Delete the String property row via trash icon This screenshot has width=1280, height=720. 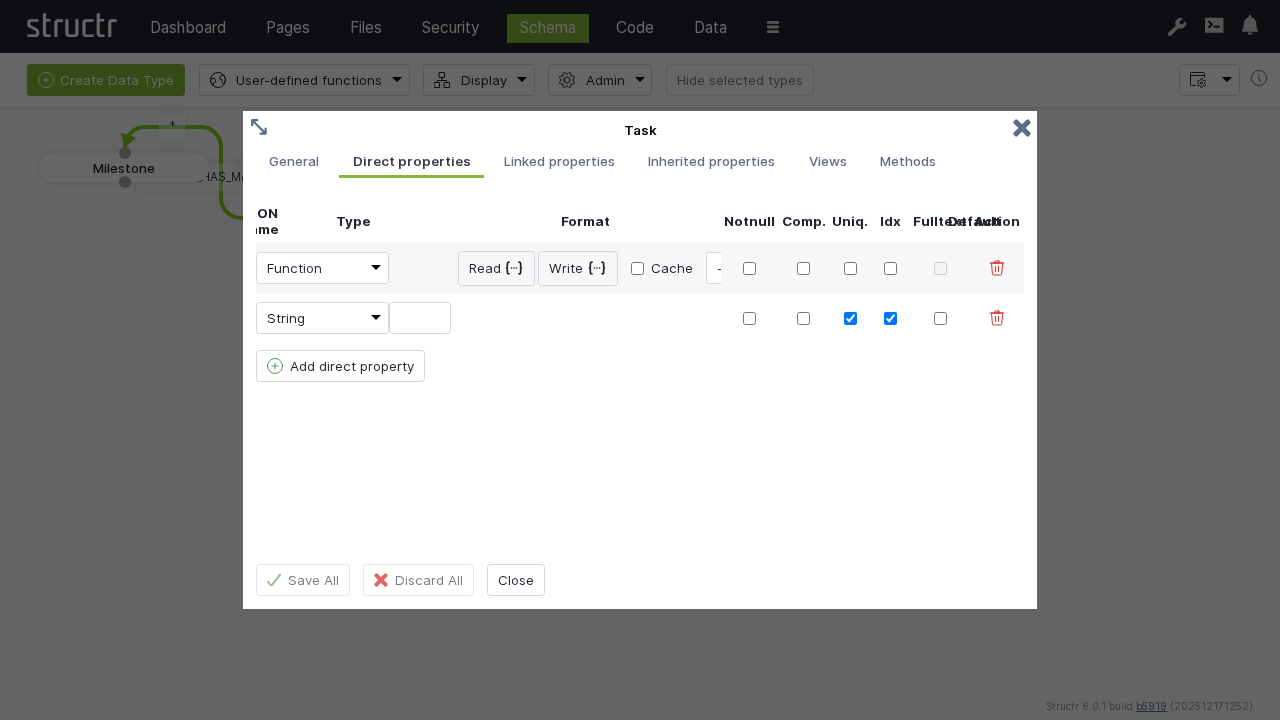(997, 318)
